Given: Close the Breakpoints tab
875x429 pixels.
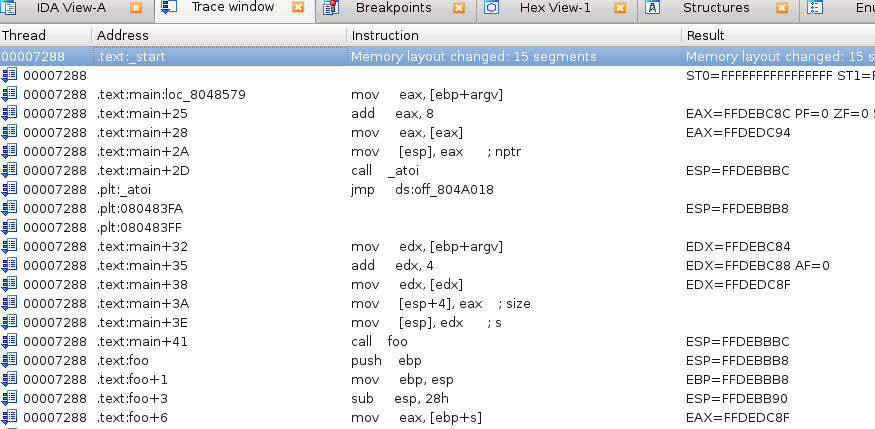Looking at the screenshot, I should tap(459, 8).
